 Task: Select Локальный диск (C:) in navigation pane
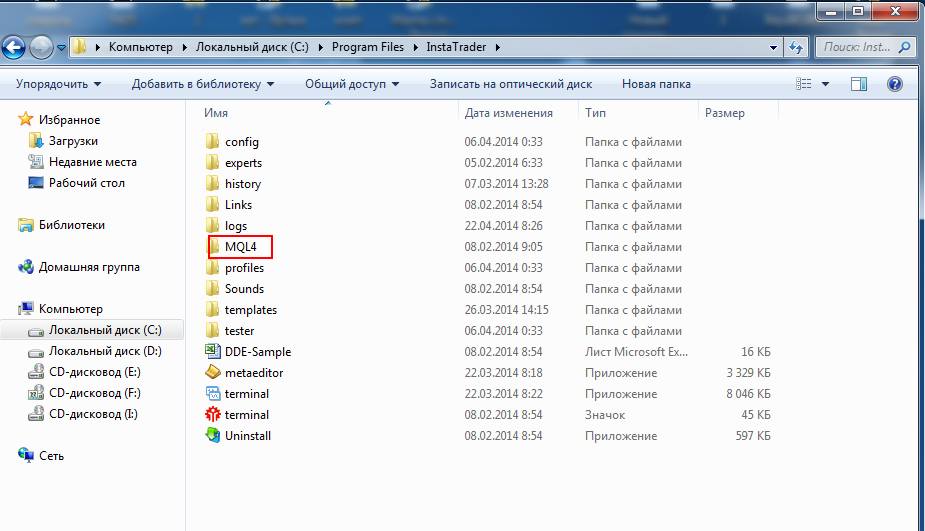click(105, 330)
